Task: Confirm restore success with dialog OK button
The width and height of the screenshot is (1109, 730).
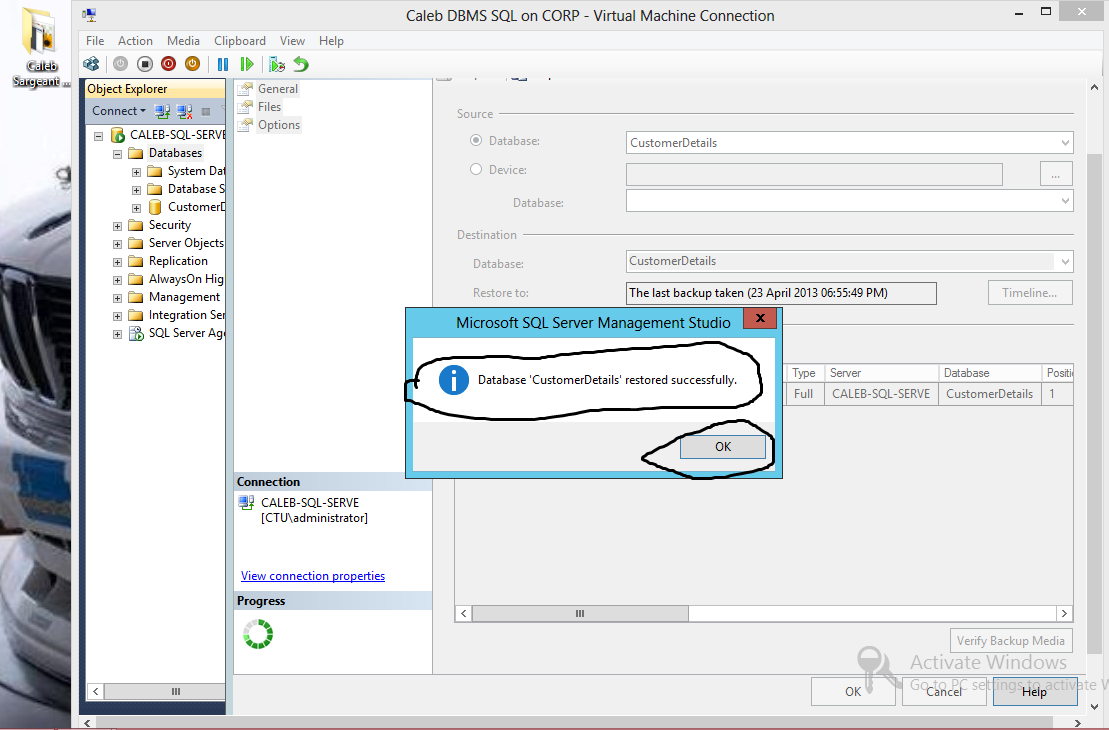Action: 722,446
